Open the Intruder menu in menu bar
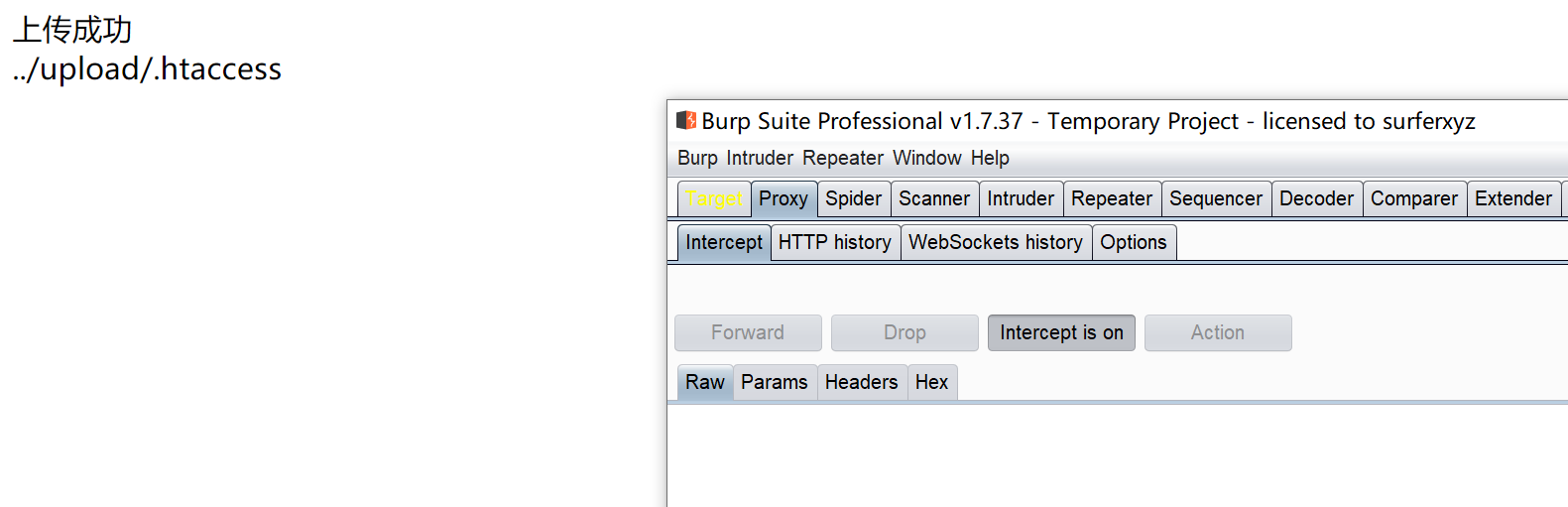Image resolution: width=1568 pixels, height=507 pixels. tap(760, 158)
